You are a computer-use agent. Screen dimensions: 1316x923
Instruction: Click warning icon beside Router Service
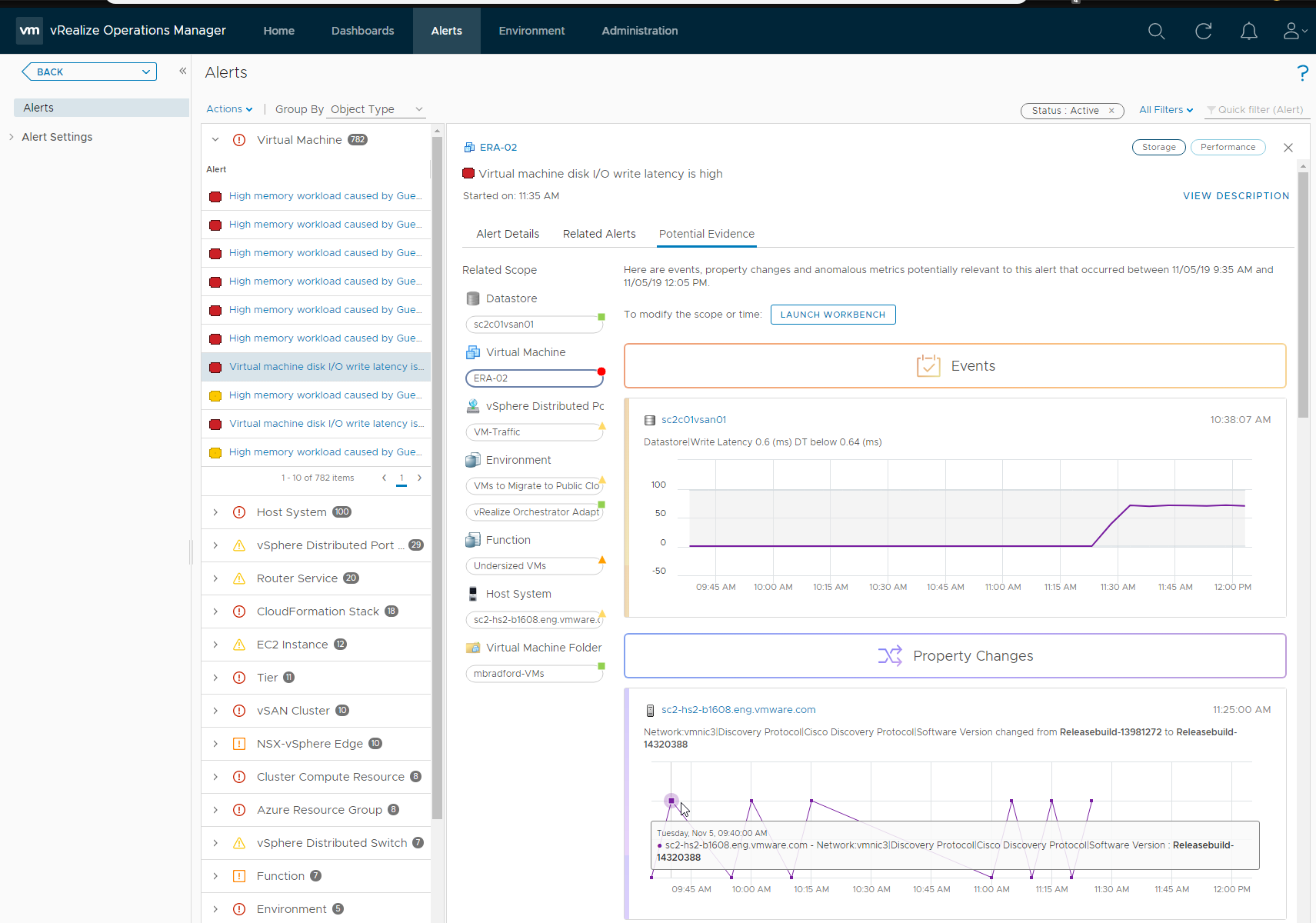click(x=239, y=578)
